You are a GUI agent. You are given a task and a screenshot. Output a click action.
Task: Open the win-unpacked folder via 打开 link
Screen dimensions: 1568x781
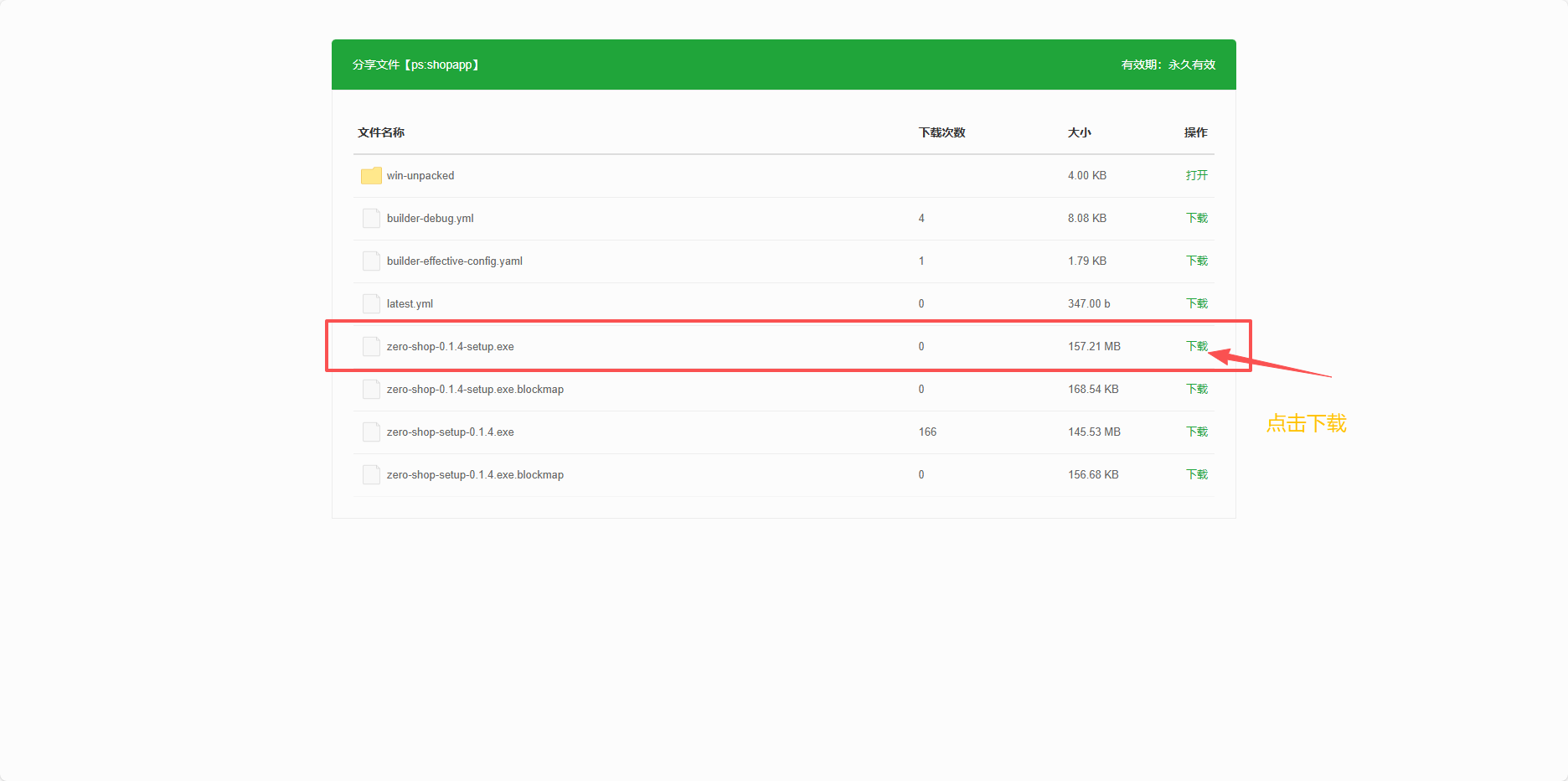tap(1196, 176)
